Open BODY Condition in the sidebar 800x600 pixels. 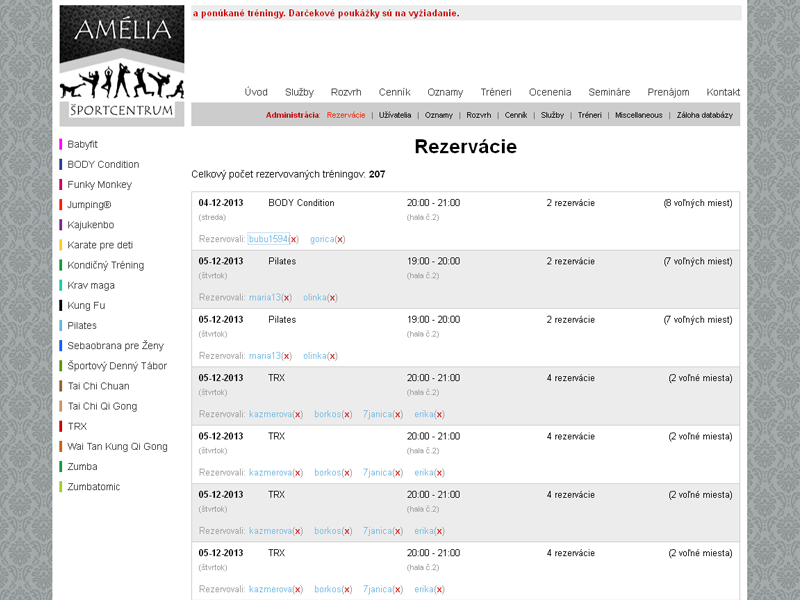click(103, 165)
